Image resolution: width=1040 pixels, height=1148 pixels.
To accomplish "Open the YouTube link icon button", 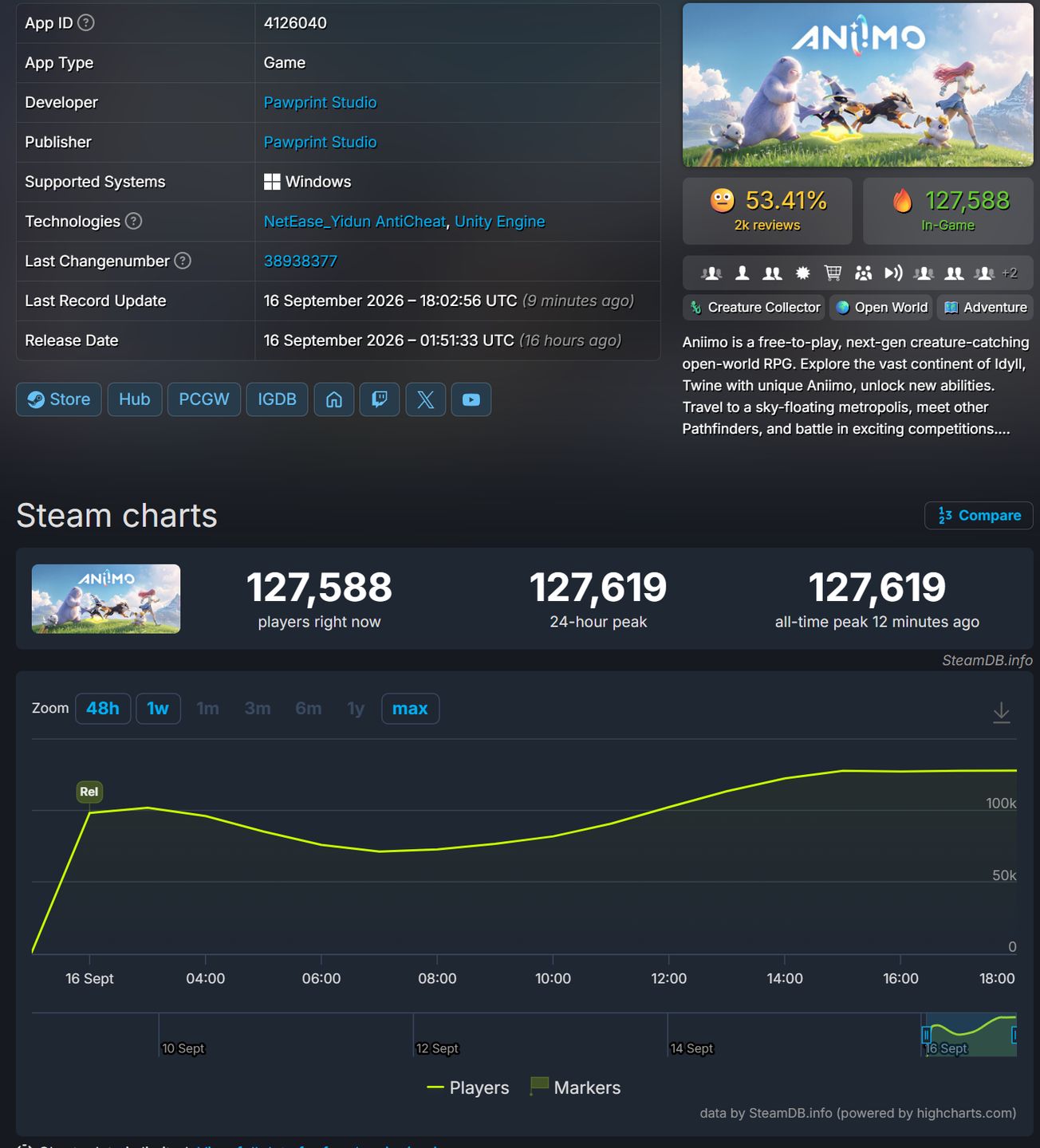I will click(471, 399).
